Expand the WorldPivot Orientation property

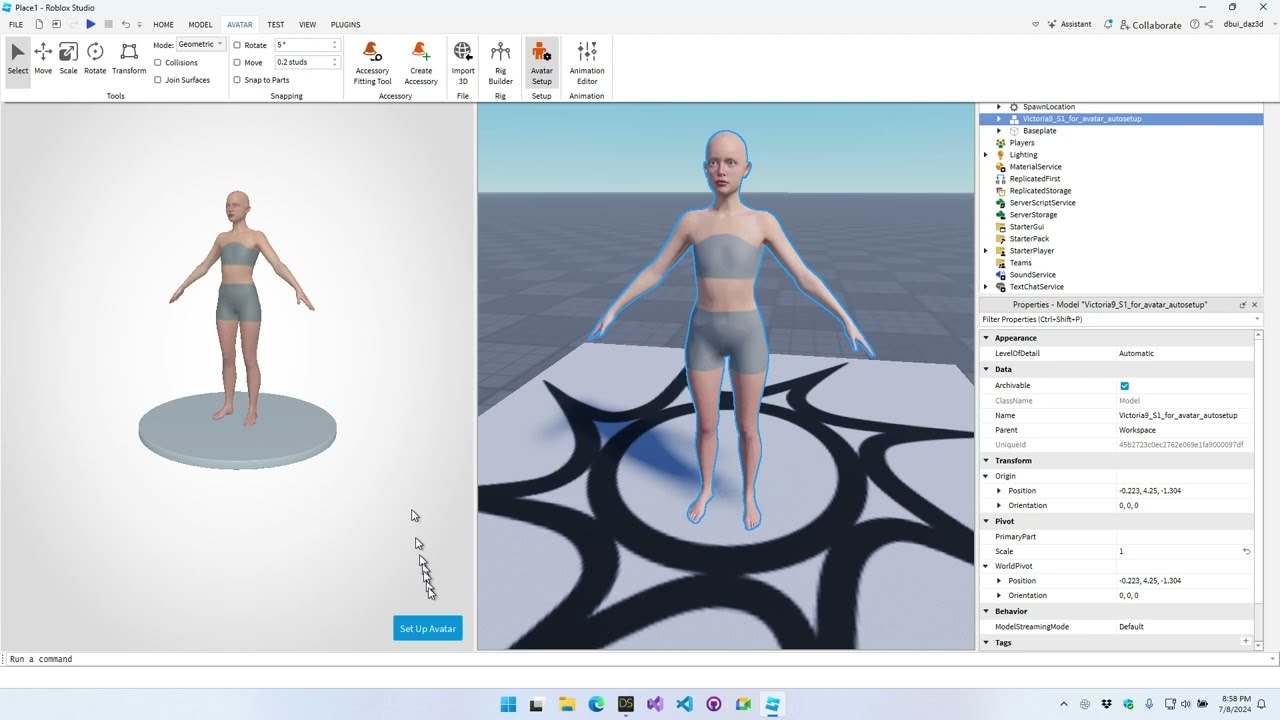998,595
